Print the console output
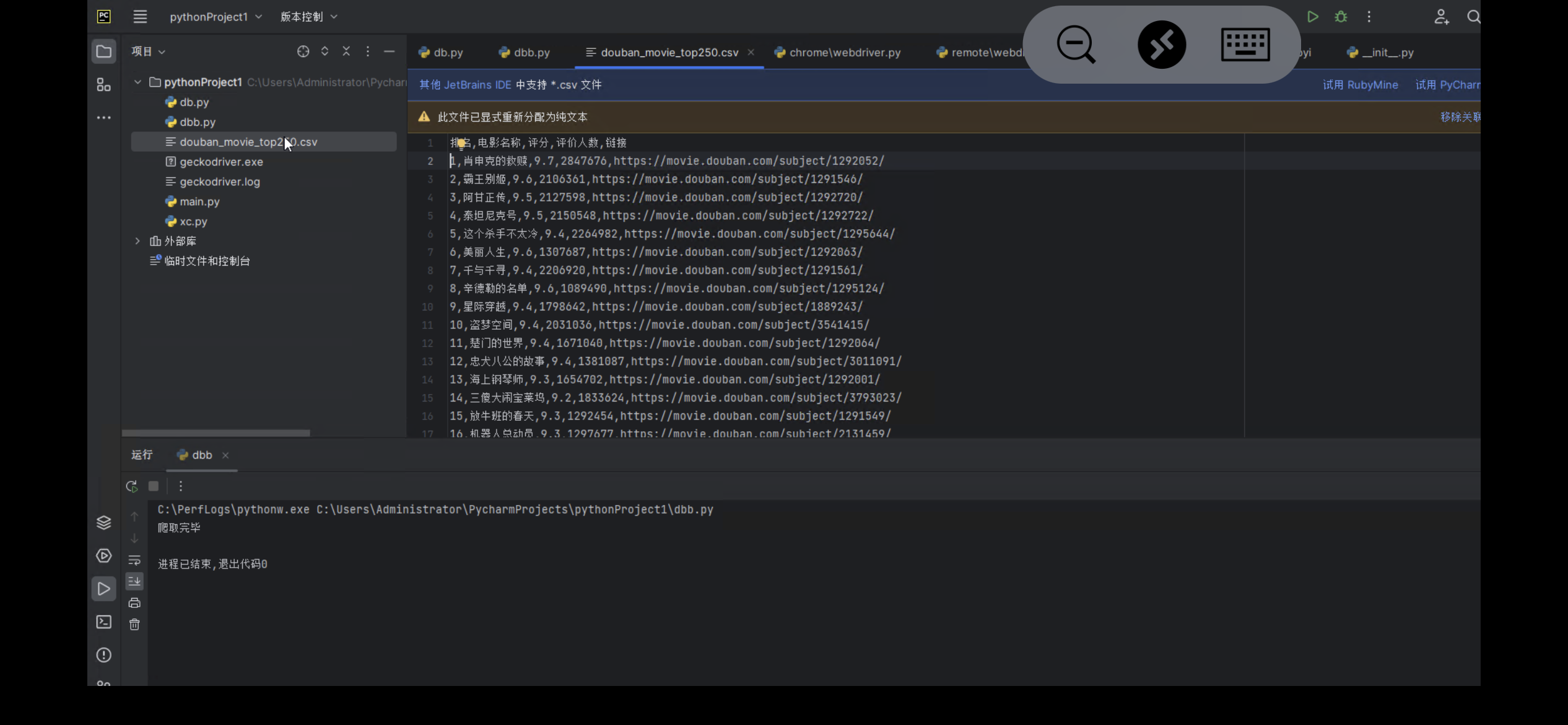This screenshot has width=1568, height=725. [x=134, y=603]
